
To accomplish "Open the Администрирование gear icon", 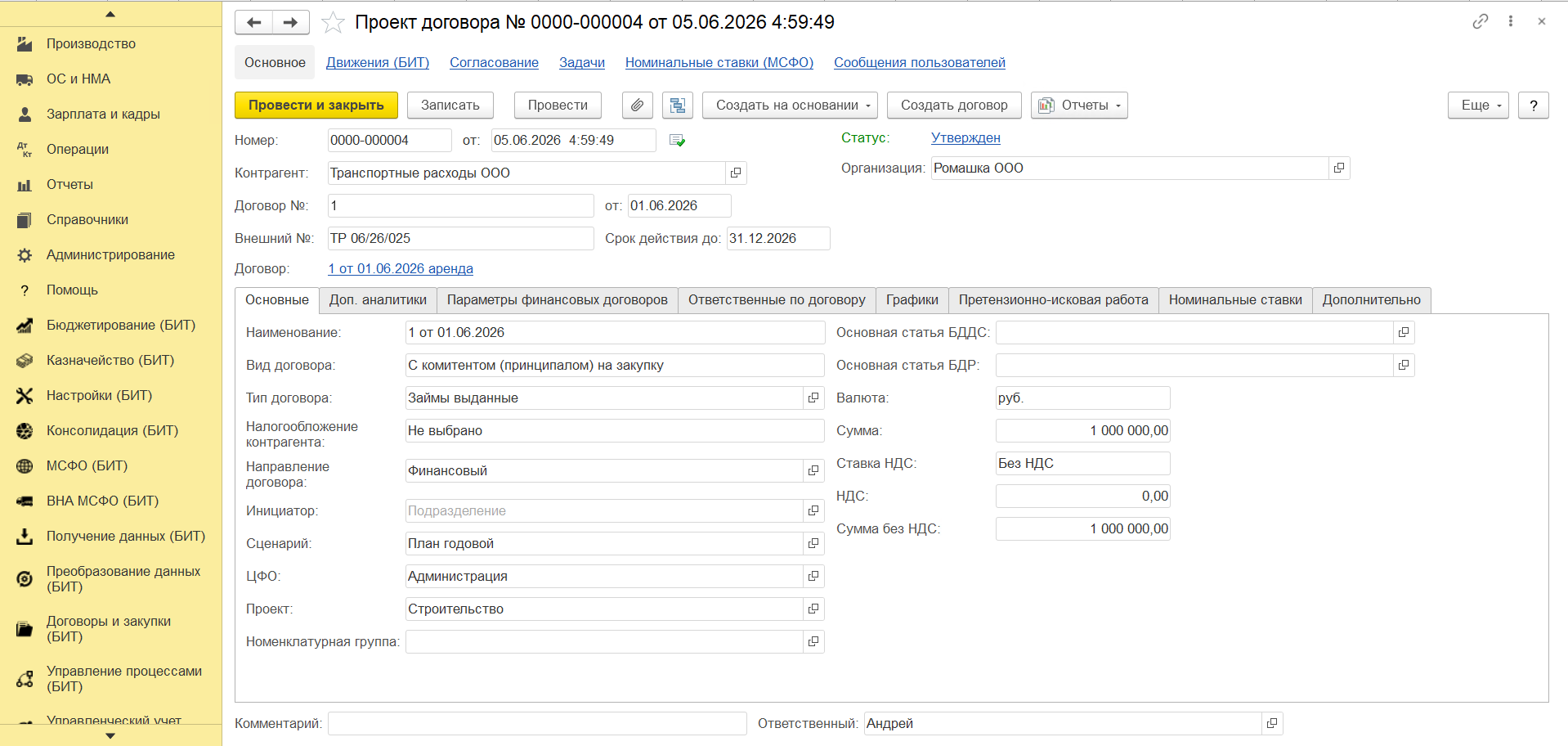I will pos(25,255).
